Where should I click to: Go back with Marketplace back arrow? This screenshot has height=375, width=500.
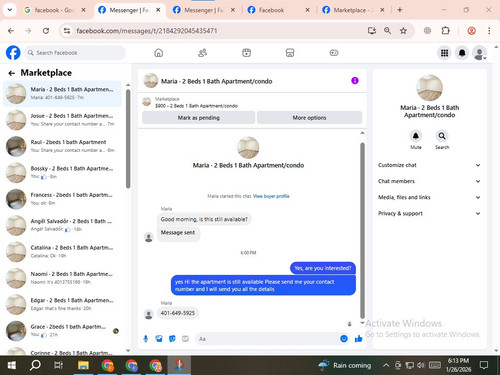coord(12,73)
